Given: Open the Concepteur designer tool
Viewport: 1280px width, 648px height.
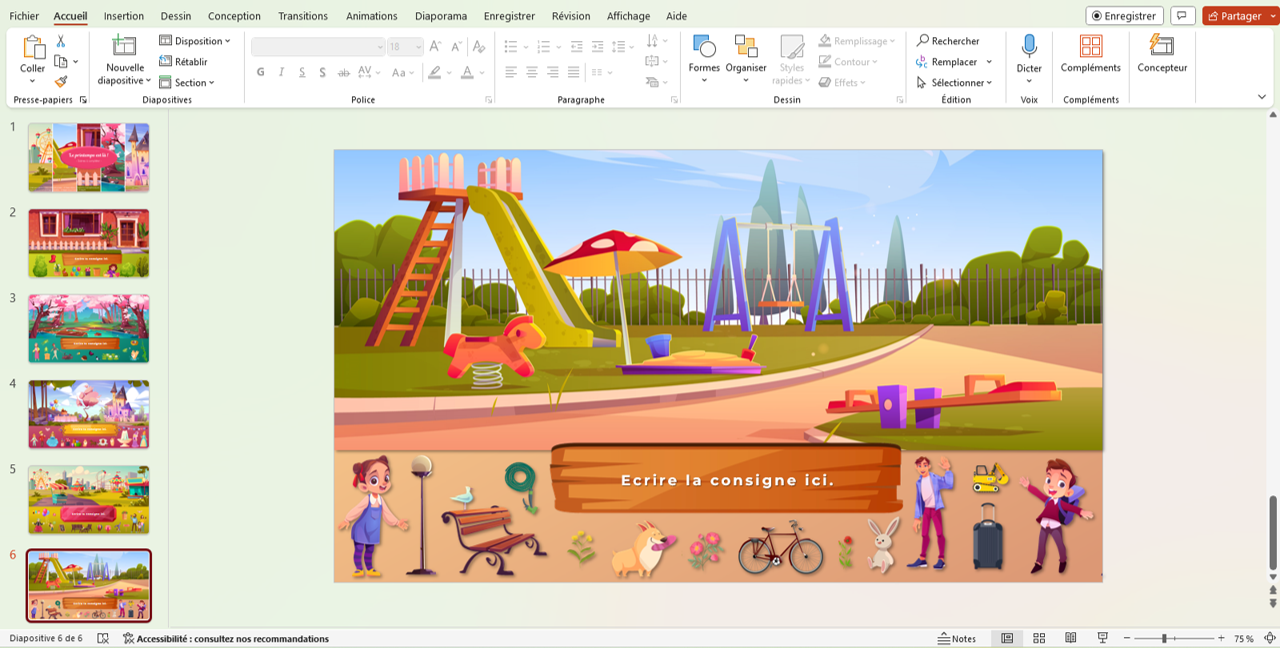Looking at the screenshot, I should [x=1162, y=46].
